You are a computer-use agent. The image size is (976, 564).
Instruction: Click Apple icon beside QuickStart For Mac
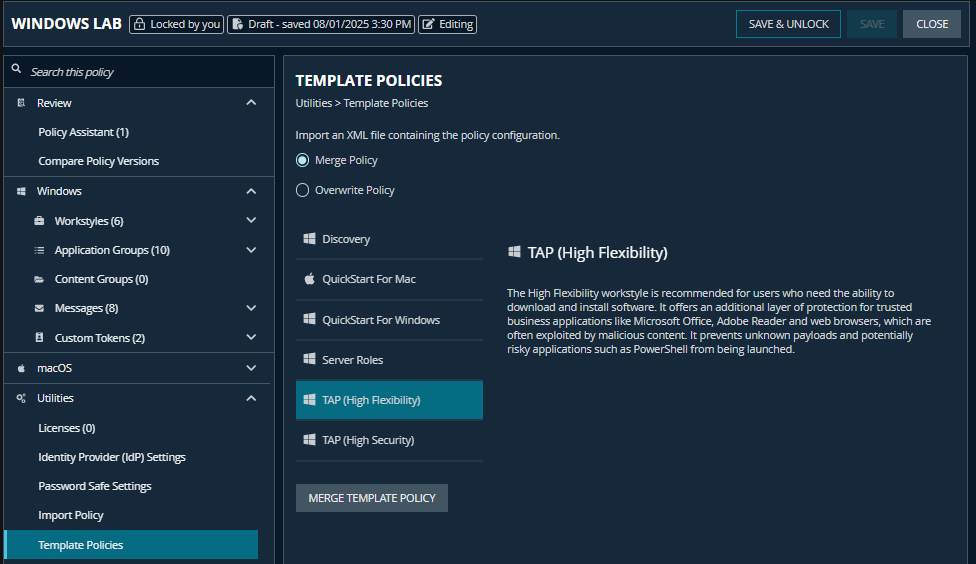click(309, 278)
